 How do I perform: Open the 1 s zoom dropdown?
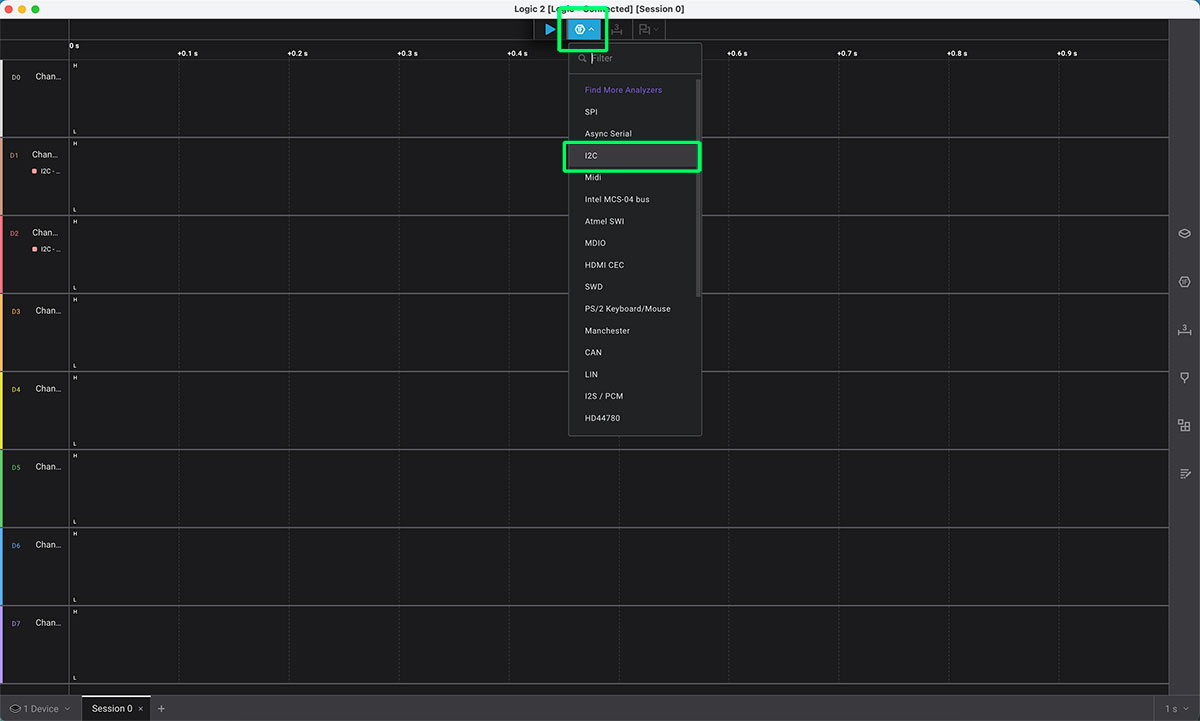pos(1175,709)
